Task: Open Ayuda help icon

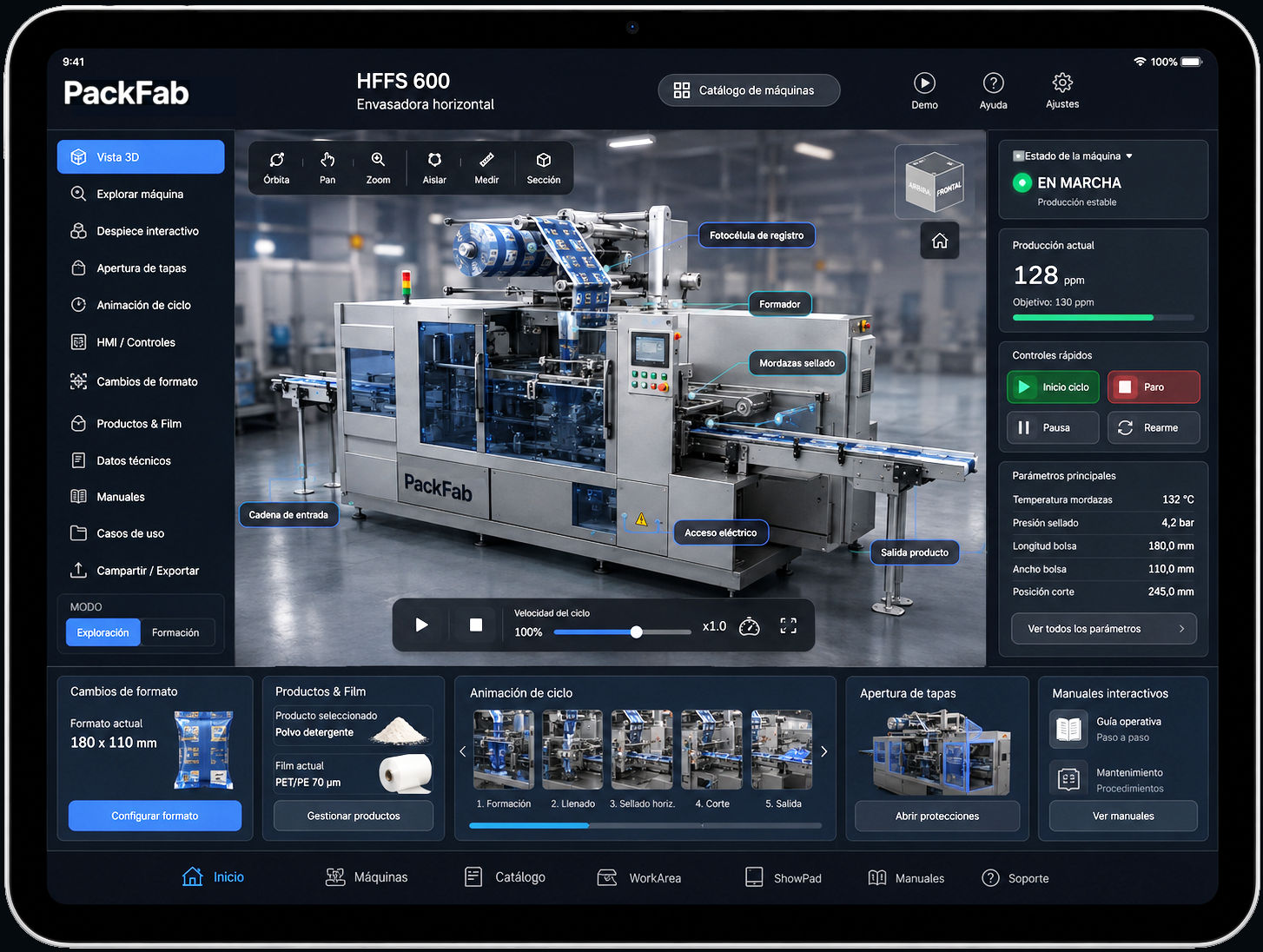Action: point(993,91)
